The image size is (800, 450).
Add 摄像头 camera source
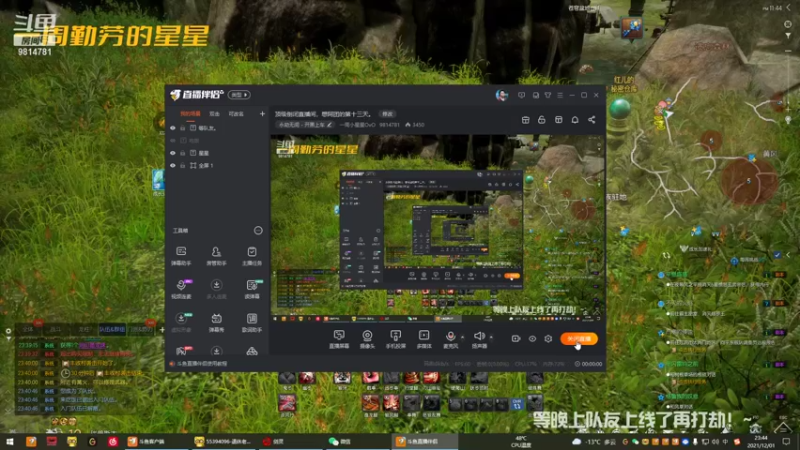coord(367,339)
